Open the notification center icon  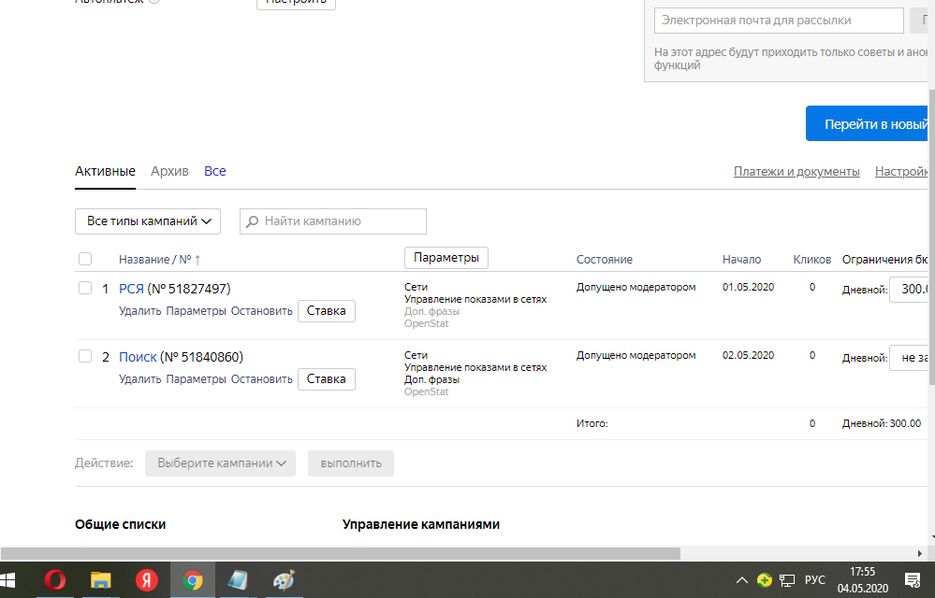click(x=912, y=580)
